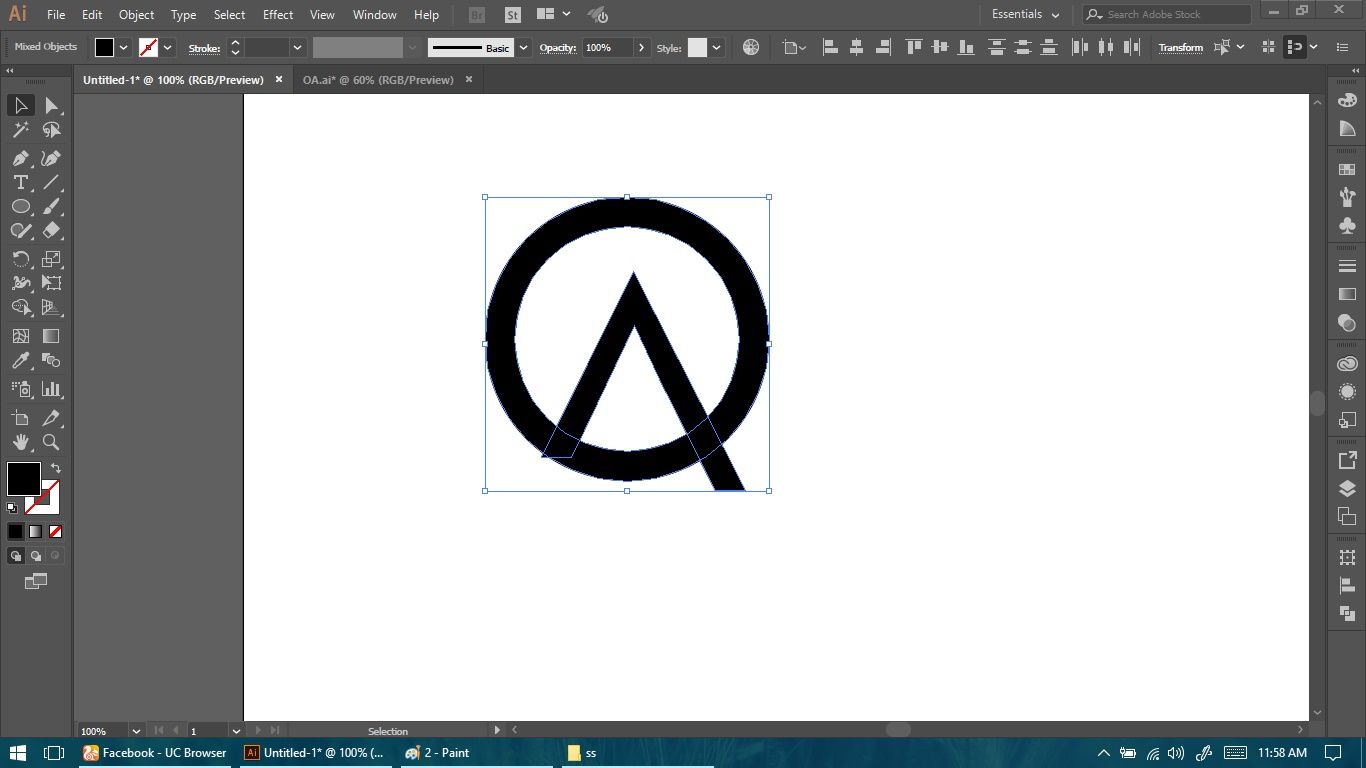
Task: Select the Line Segment tool
Action: click(x=51, y=182)
